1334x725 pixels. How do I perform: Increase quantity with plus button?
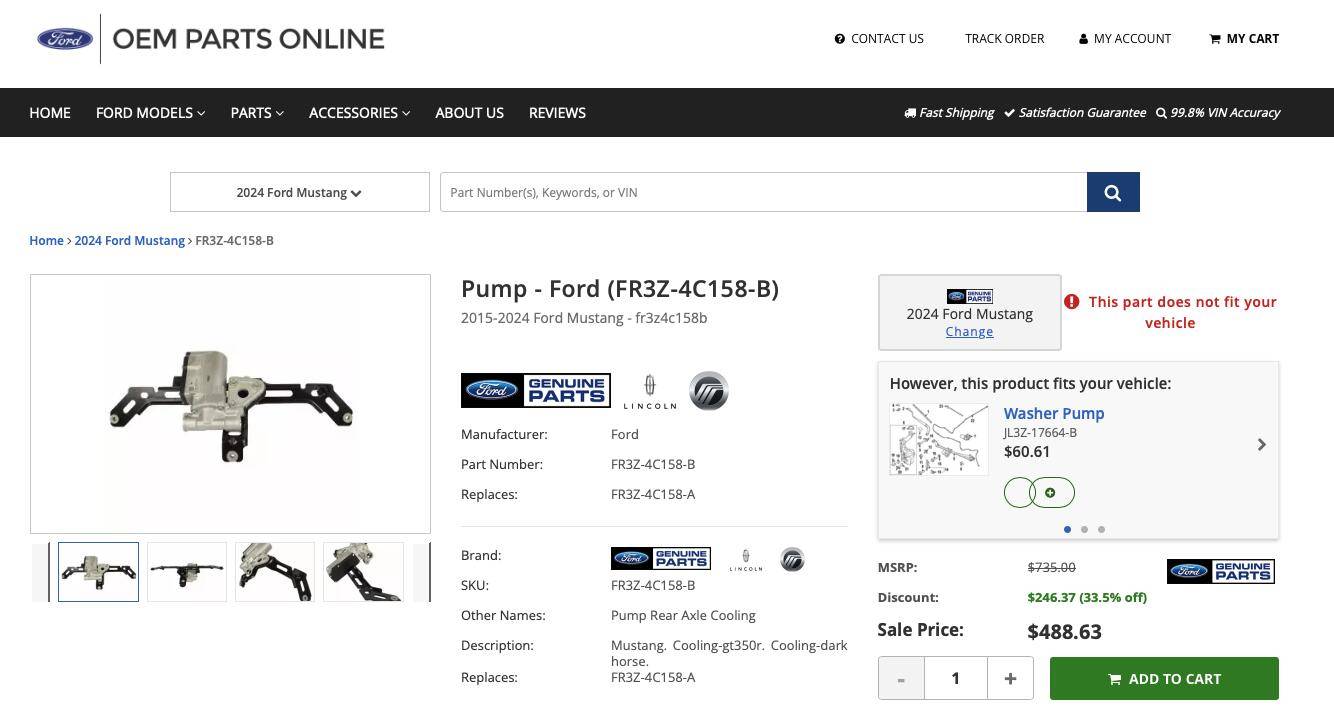(x=1010, y=679)
